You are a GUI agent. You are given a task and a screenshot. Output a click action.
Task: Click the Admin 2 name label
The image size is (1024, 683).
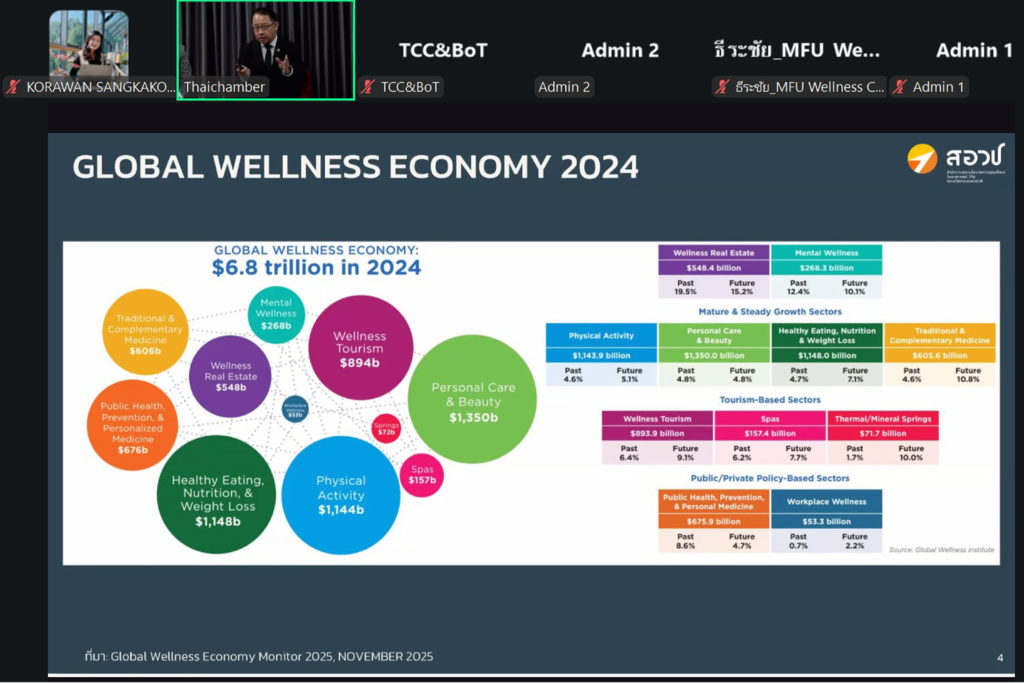click(x=565, y=87)
